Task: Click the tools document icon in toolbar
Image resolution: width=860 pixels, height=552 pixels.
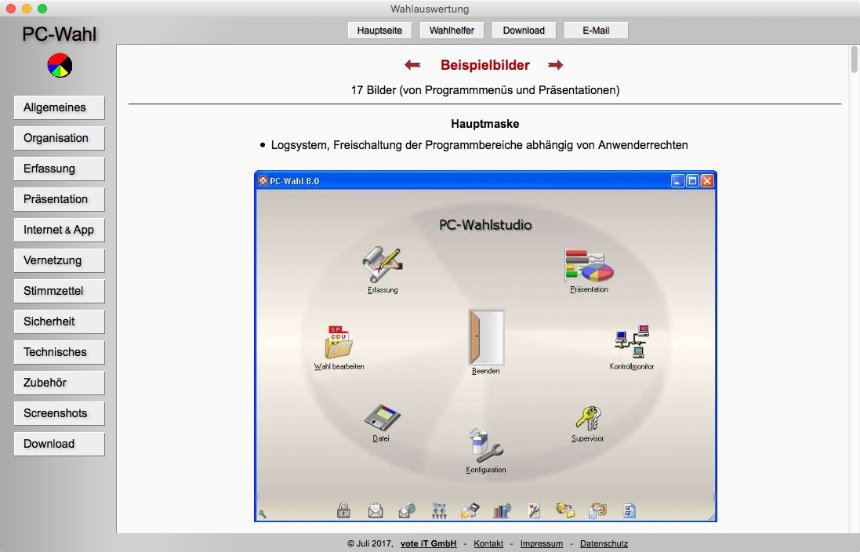Action: click(534, 511)
